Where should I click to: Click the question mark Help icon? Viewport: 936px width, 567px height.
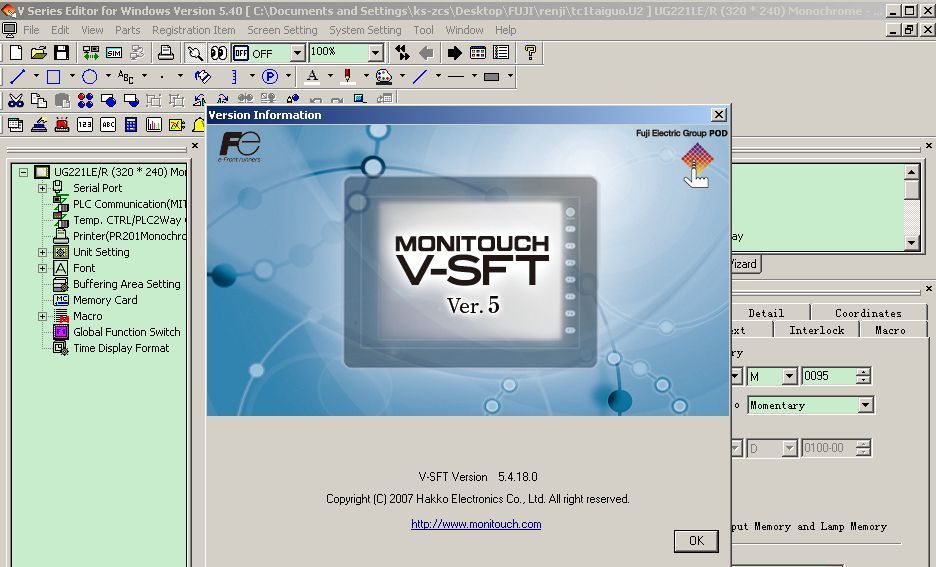(530, 53)
